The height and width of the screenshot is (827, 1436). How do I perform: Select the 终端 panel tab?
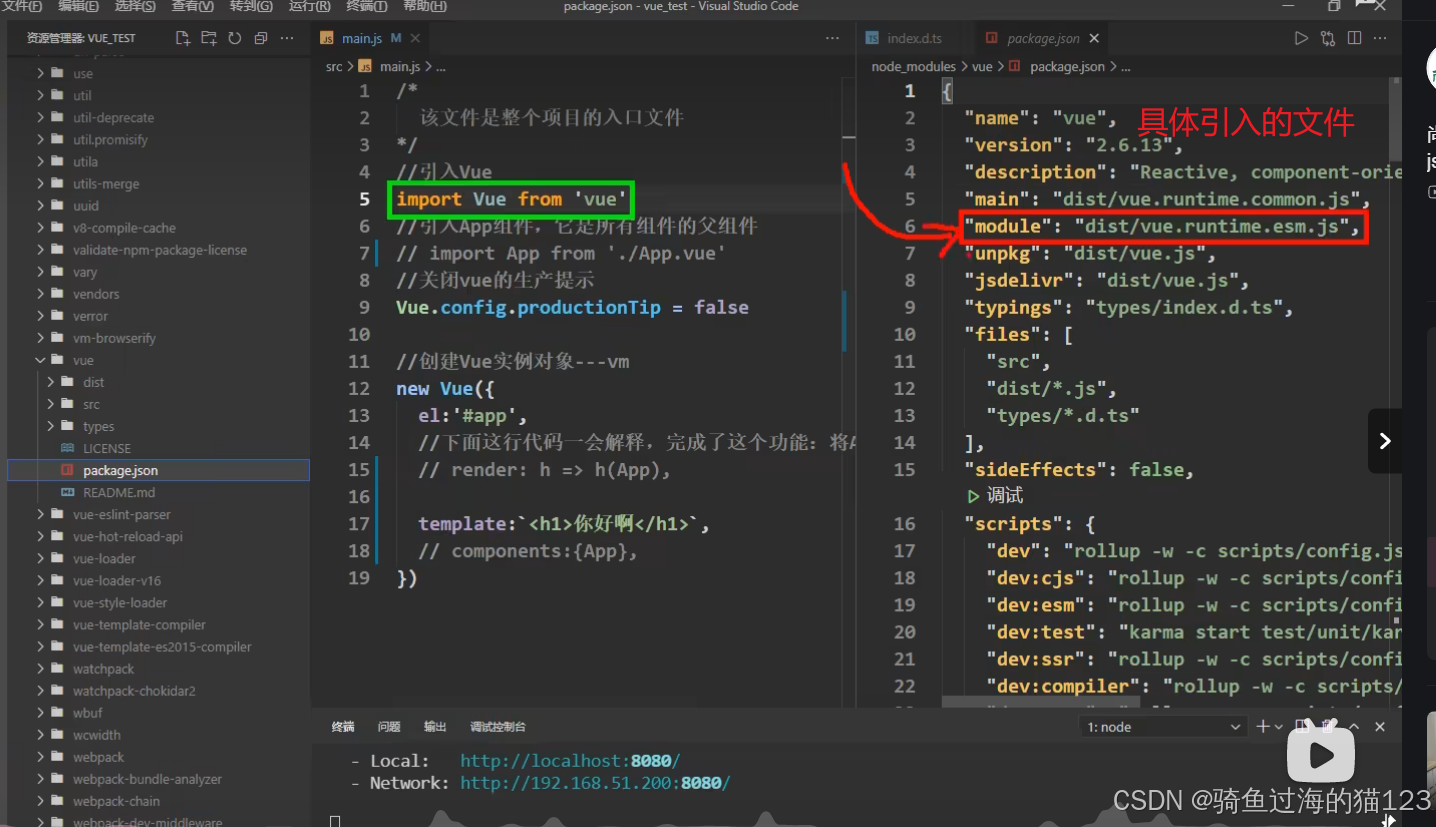tap(343, 727)
